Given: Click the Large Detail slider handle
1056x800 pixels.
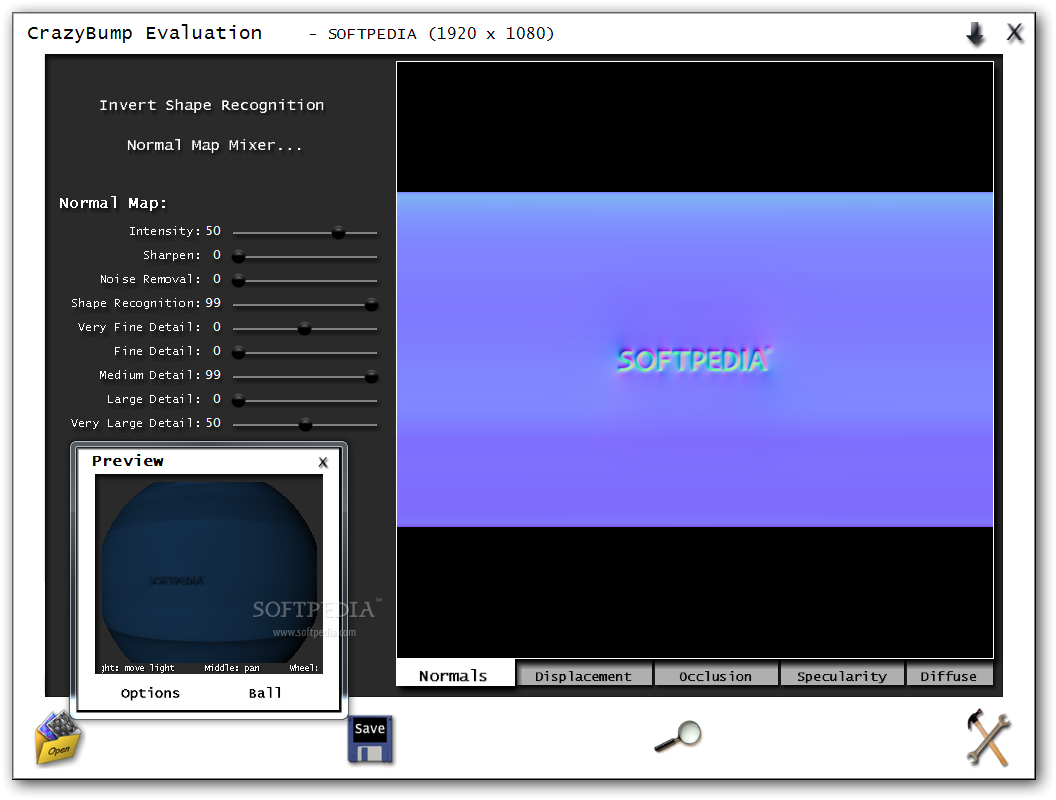Looking at the screenshot, I should (238, 401).
